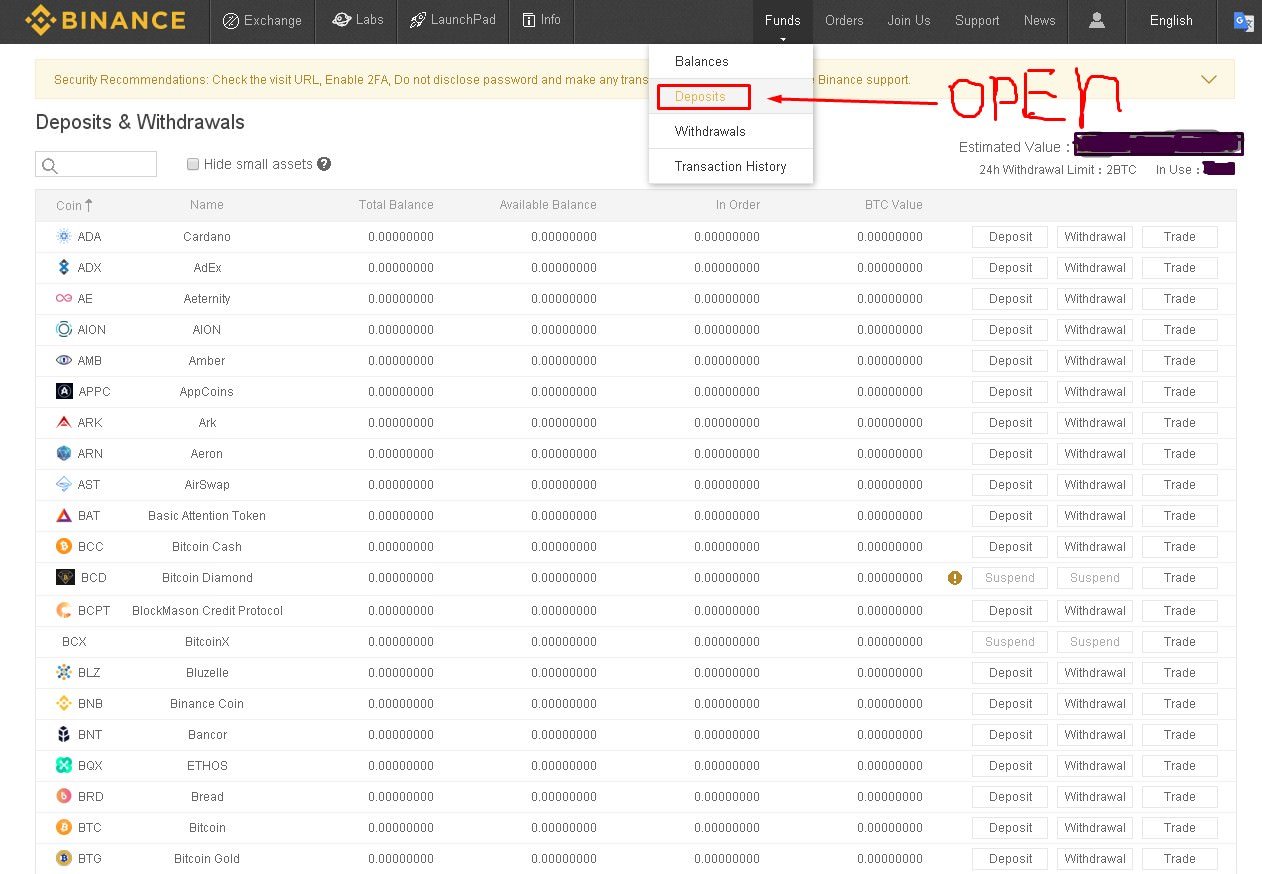Click the ETHOS BQX coin icon
The image size is (1262, 874).
64,766
